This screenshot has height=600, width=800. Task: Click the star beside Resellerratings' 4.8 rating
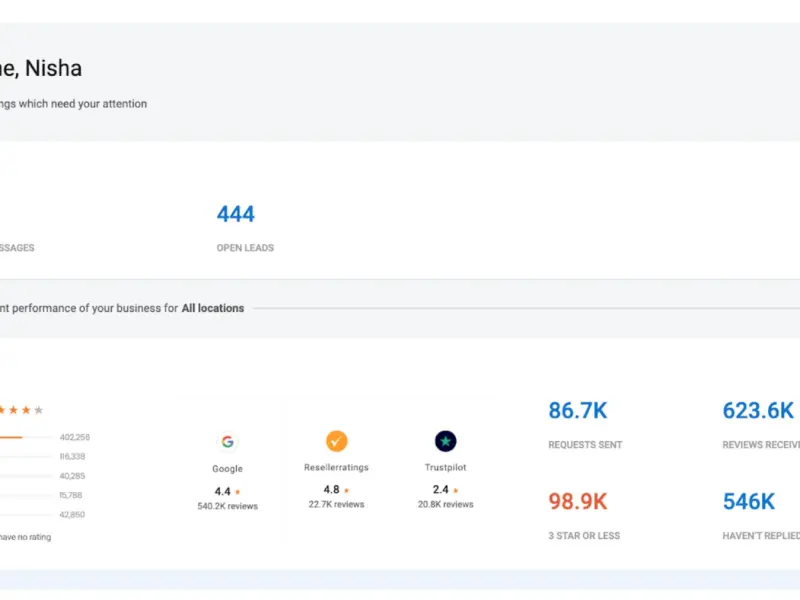click(347, 491)
